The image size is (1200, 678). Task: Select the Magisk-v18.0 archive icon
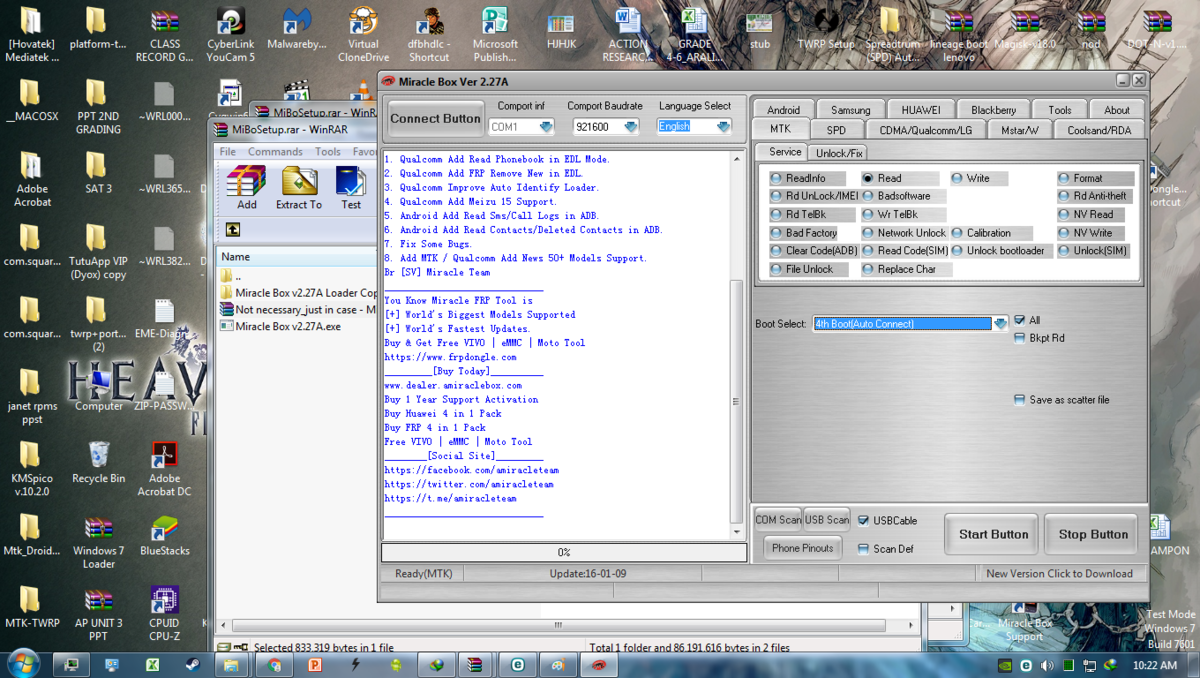[1023, 28]
